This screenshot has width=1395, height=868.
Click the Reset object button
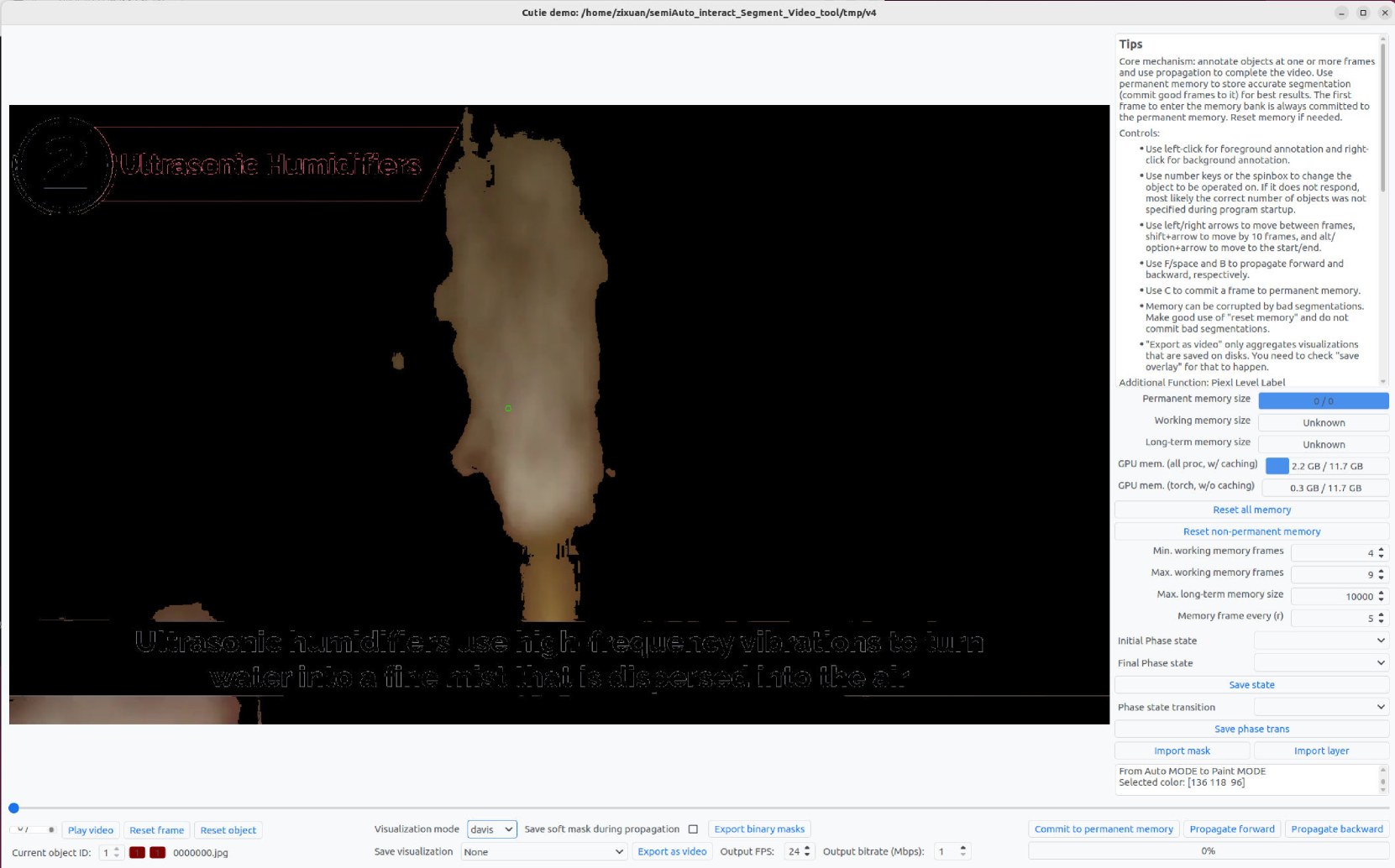(228, 830)
